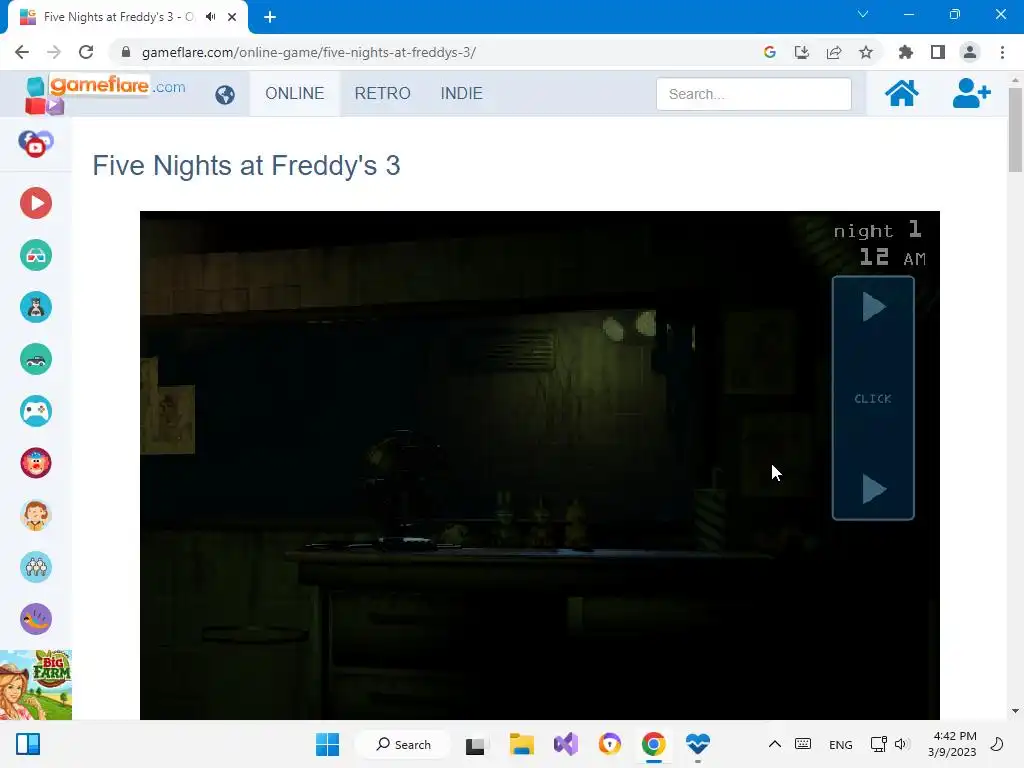Click the gameflare.com logo
This screenshot has height=768, width=1024.
[x=105, y=93]
